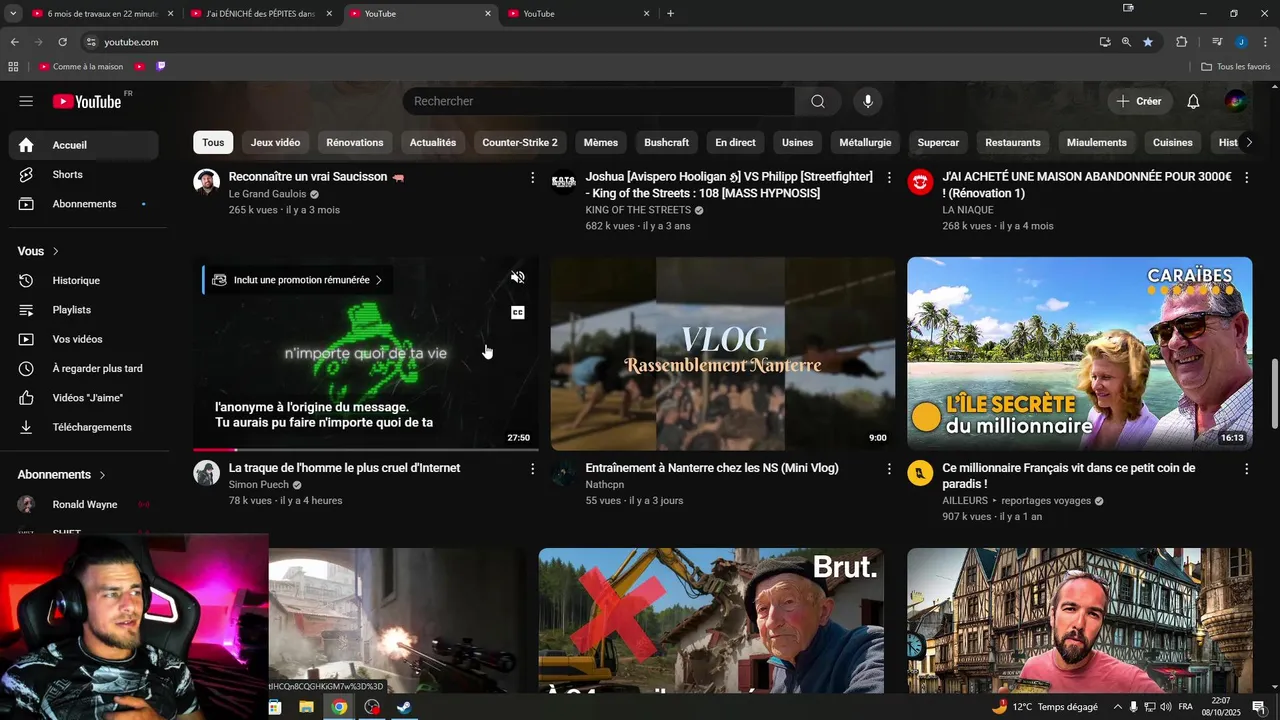Go to the YouTube logo home link

pos(88,101)
